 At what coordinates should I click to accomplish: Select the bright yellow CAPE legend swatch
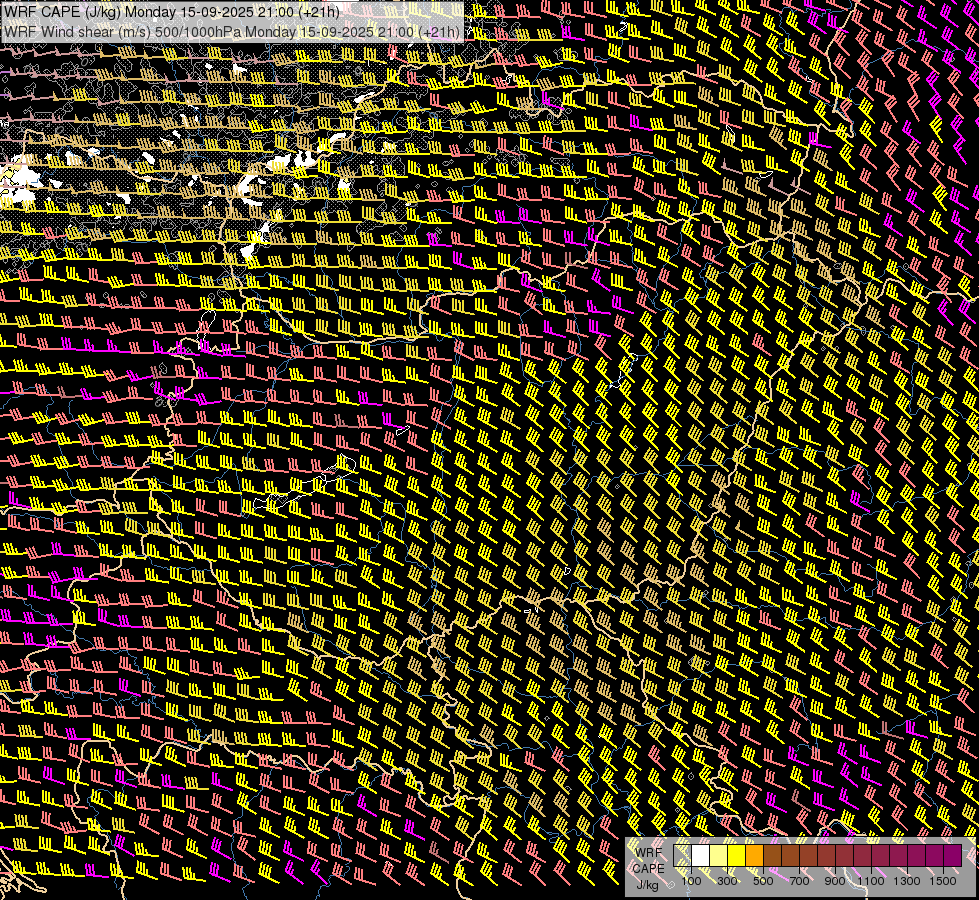737,855
